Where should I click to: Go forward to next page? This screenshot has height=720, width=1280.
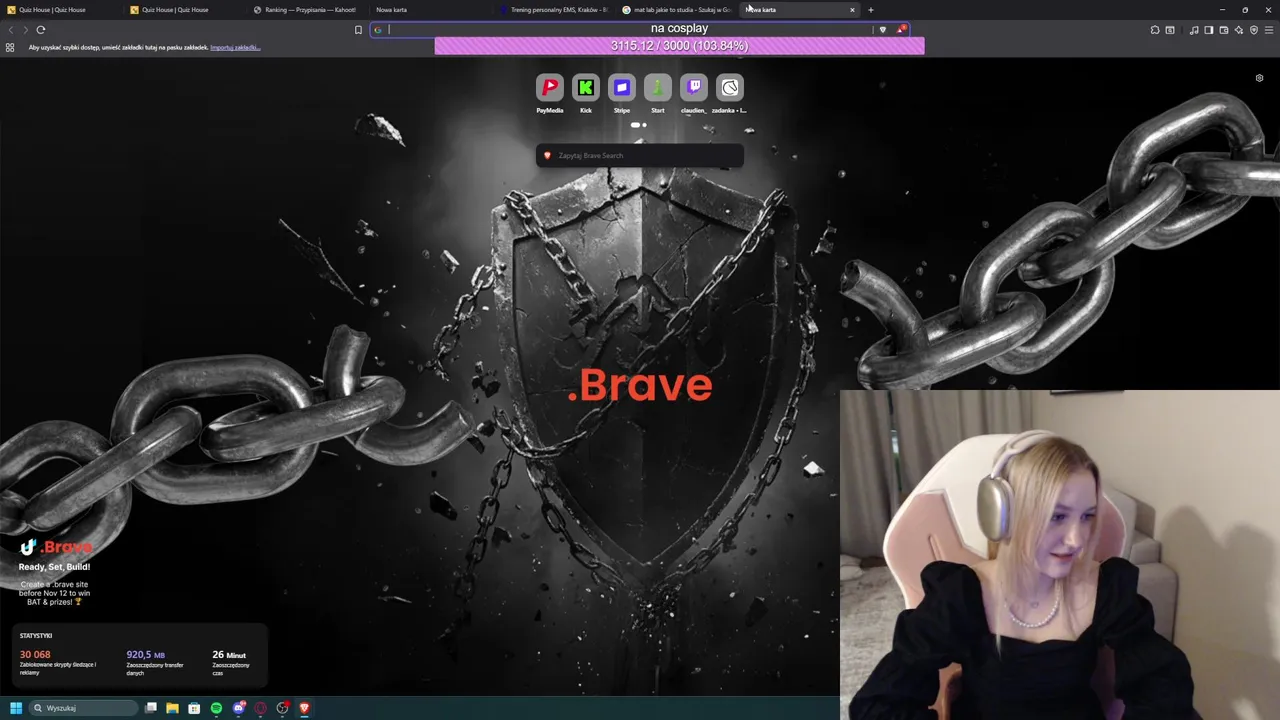pyautogui.click(x=25, y=30)
